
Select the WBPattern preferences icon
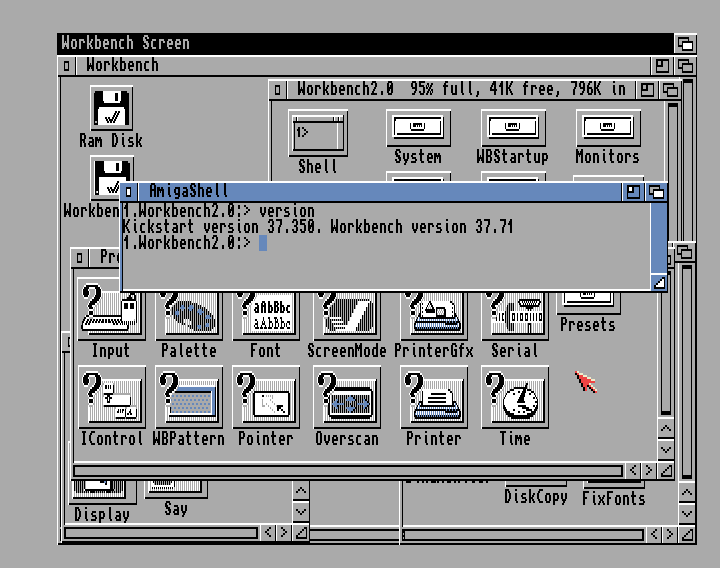click(189, 397)
